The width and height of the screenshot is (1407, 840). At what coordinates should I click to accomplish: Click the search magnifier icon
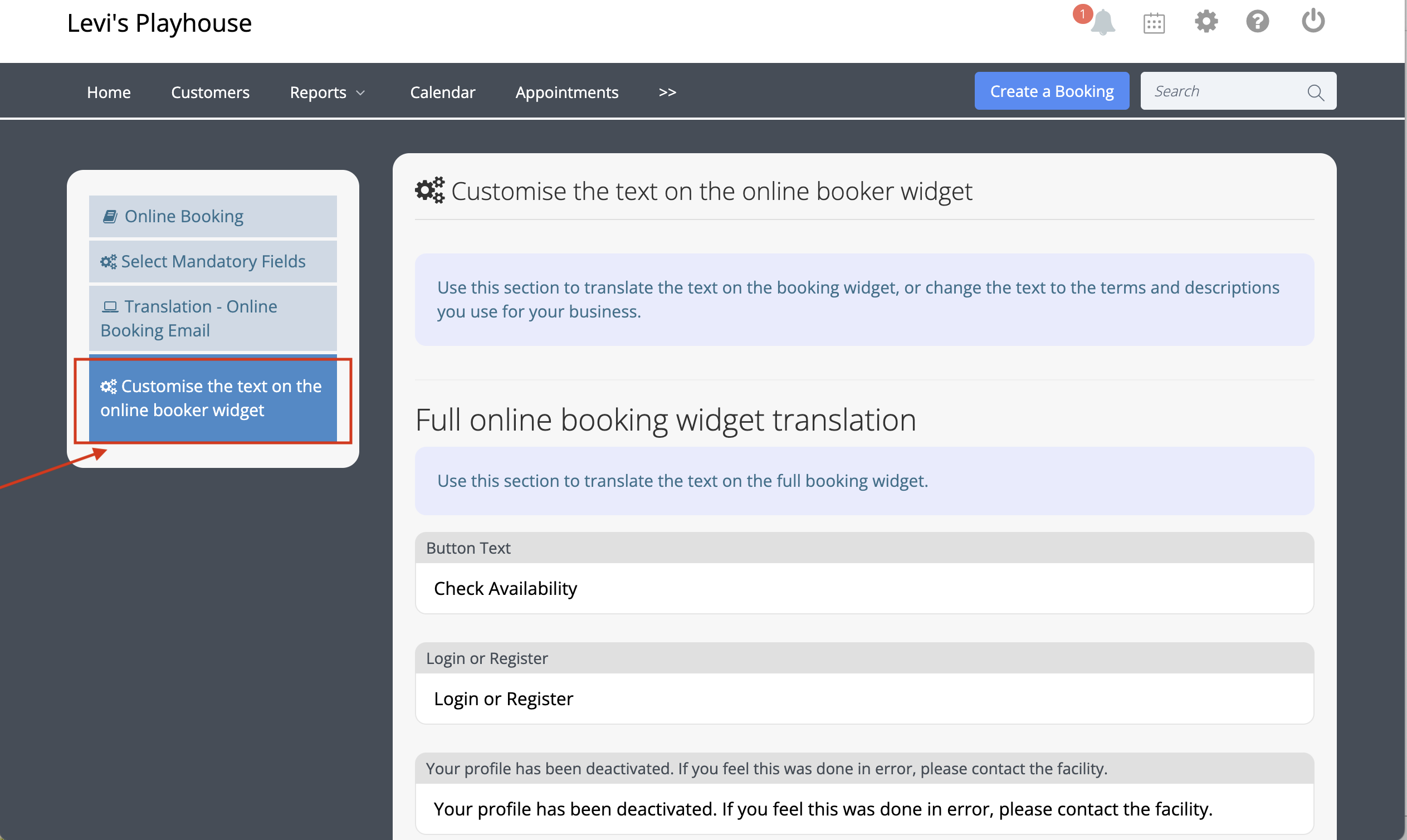(1315, 92)
